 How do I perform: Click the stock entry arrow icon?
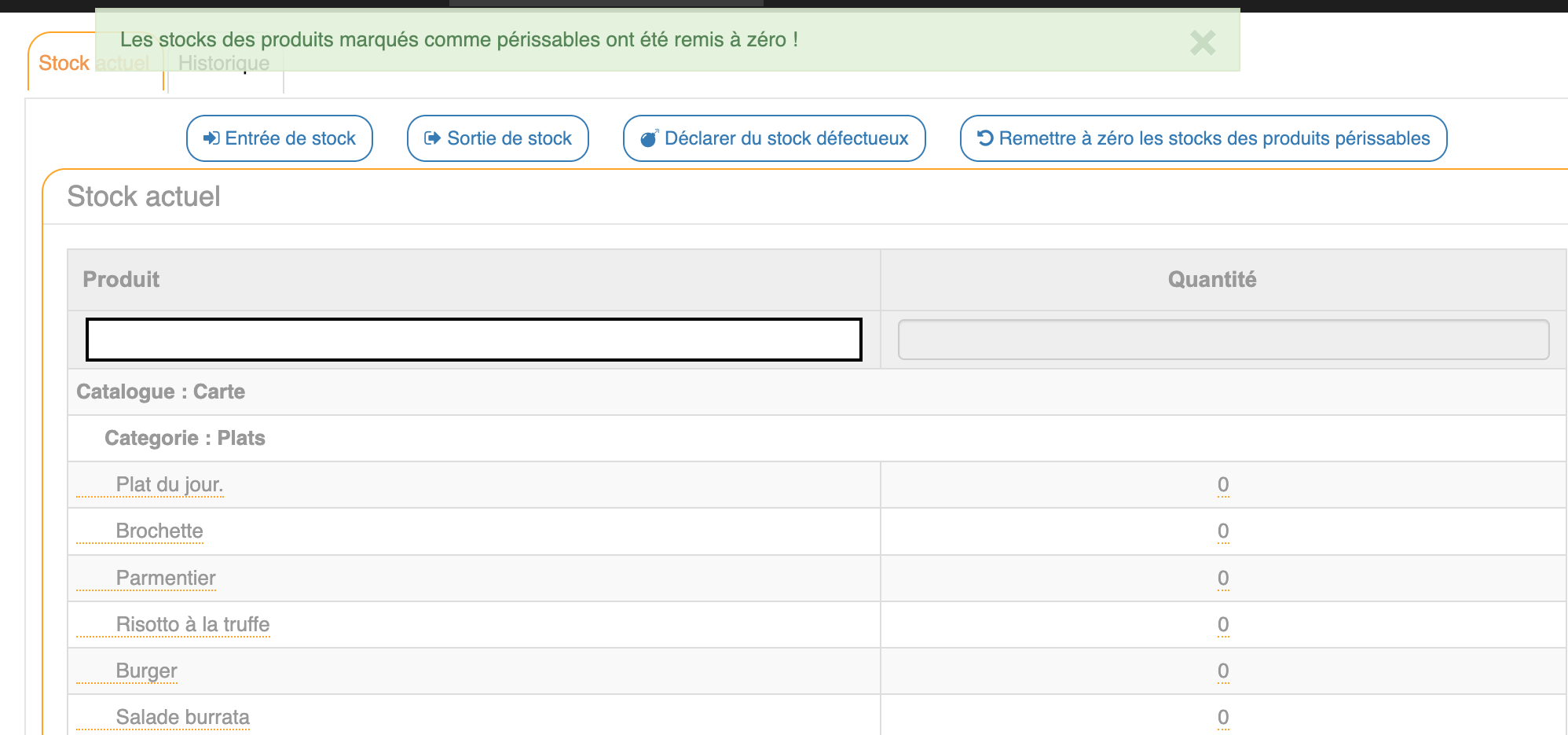pos(211,138)
